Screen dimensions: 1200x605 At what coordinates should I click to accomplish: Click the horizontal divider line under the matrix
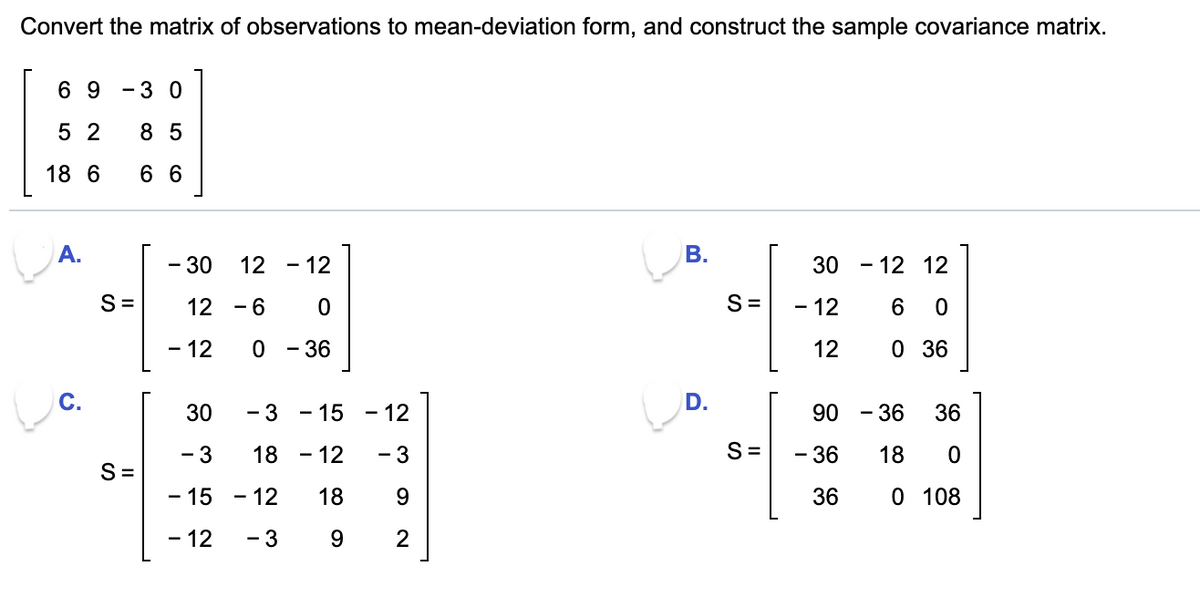click(x=600, y=209)
